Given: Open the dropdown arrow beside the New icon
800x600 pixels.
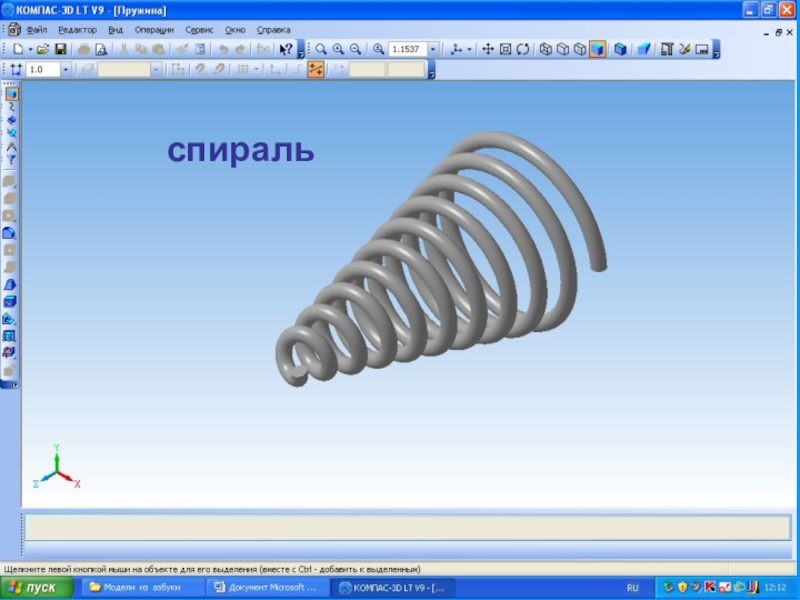Looking at the screenshot, I should coord(30,49).
